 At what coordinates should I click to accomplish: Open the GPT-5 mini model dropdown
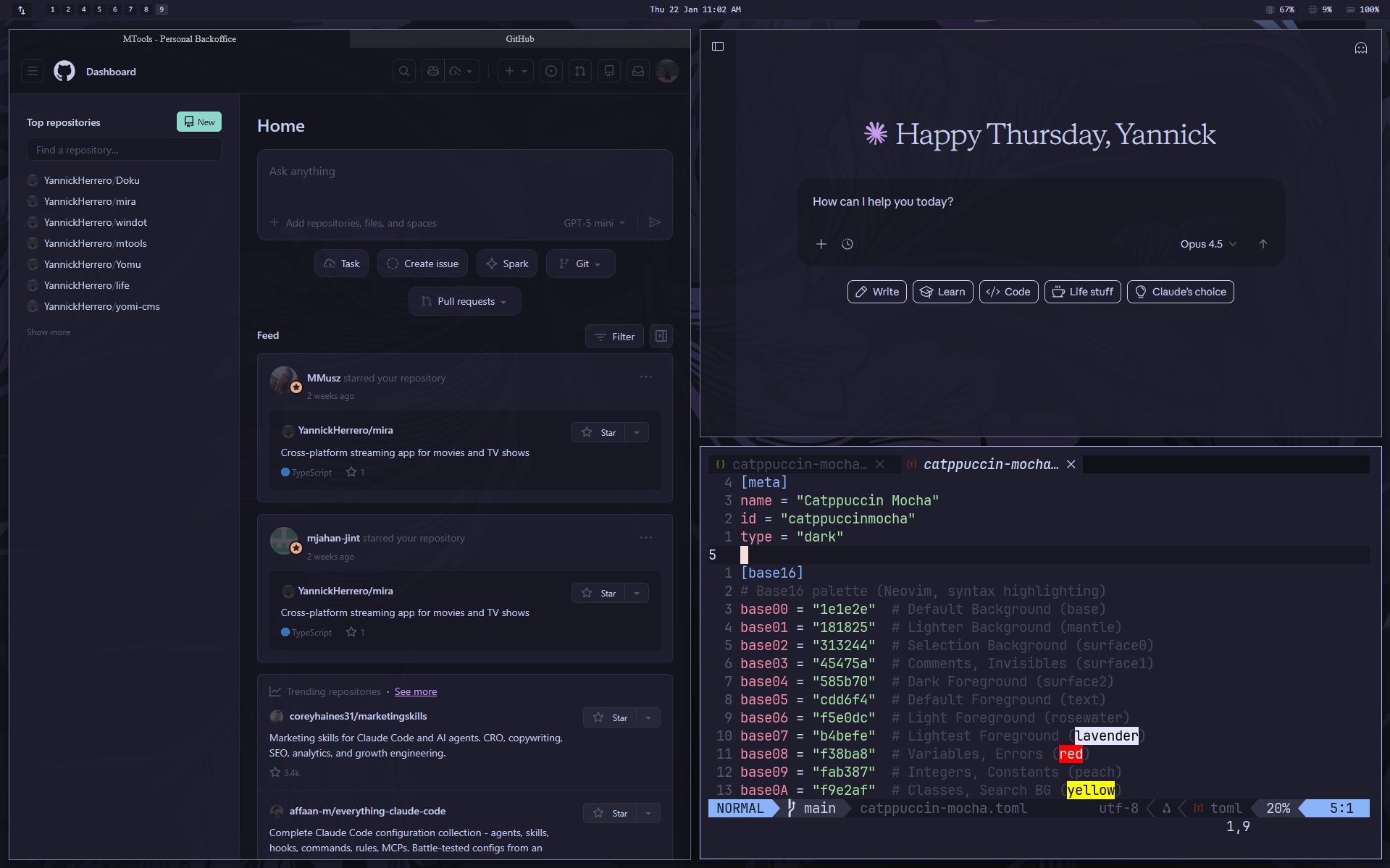coord(594,223)
